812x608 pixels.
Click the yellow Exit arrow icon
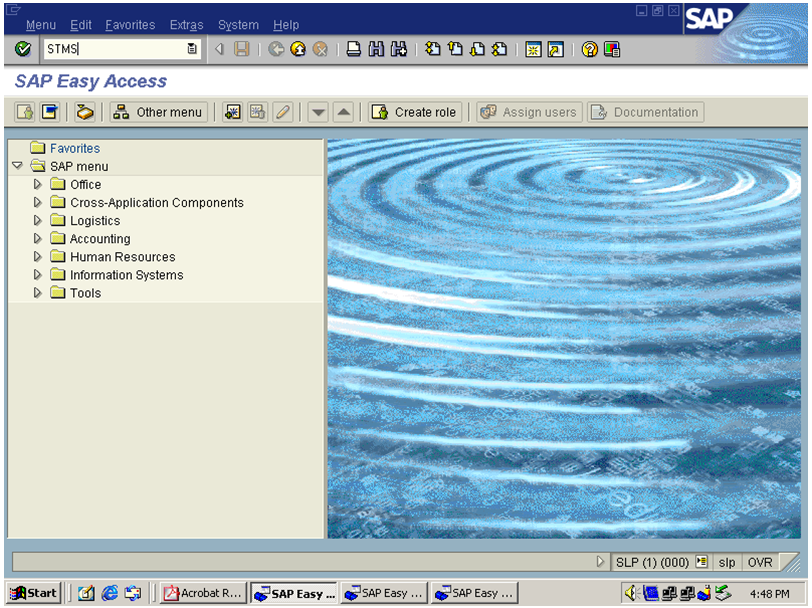[x=298, y=49]
